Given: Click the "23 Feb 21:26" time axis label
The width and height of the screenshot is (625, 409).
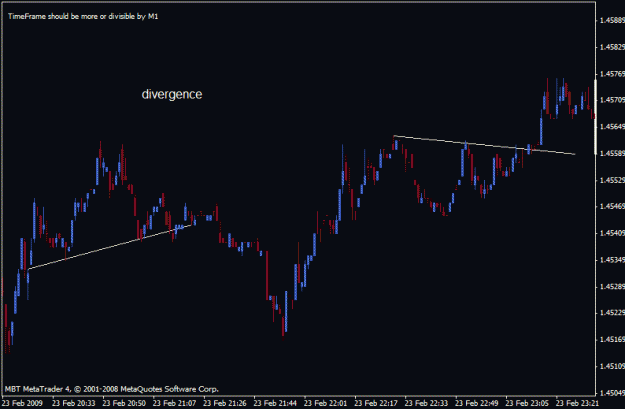Looking at the screenshot, I should coord(225,403).
